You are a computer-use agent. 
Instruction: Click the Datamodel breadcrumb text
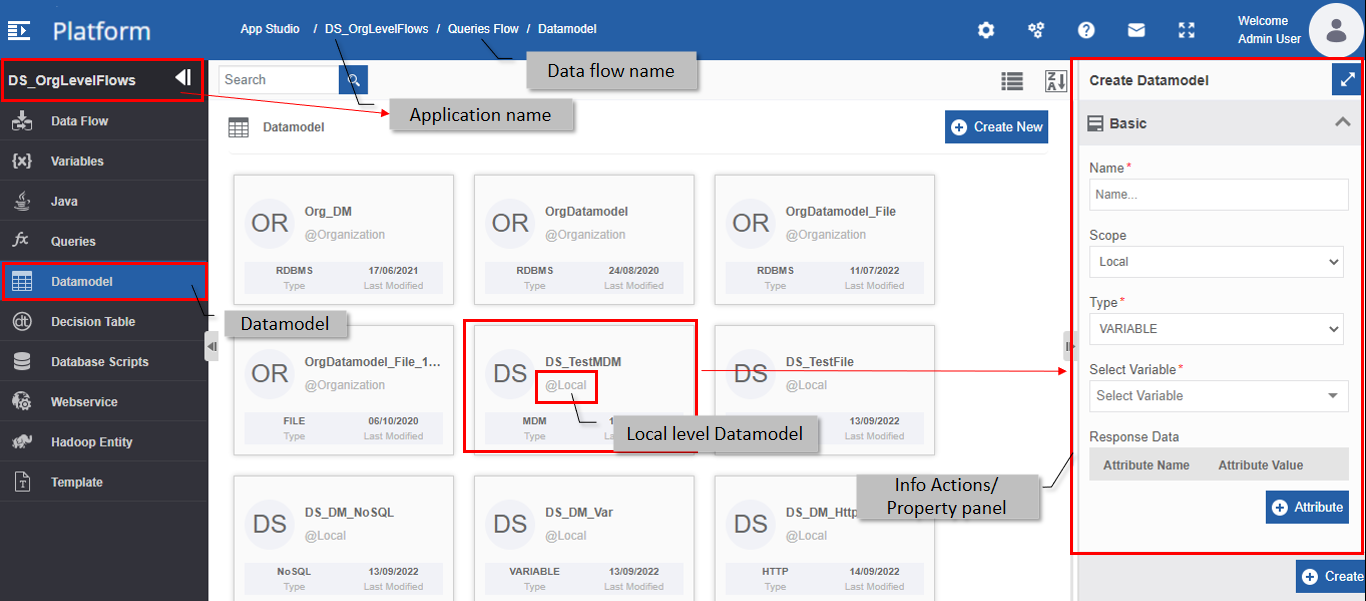coord(567,29)
